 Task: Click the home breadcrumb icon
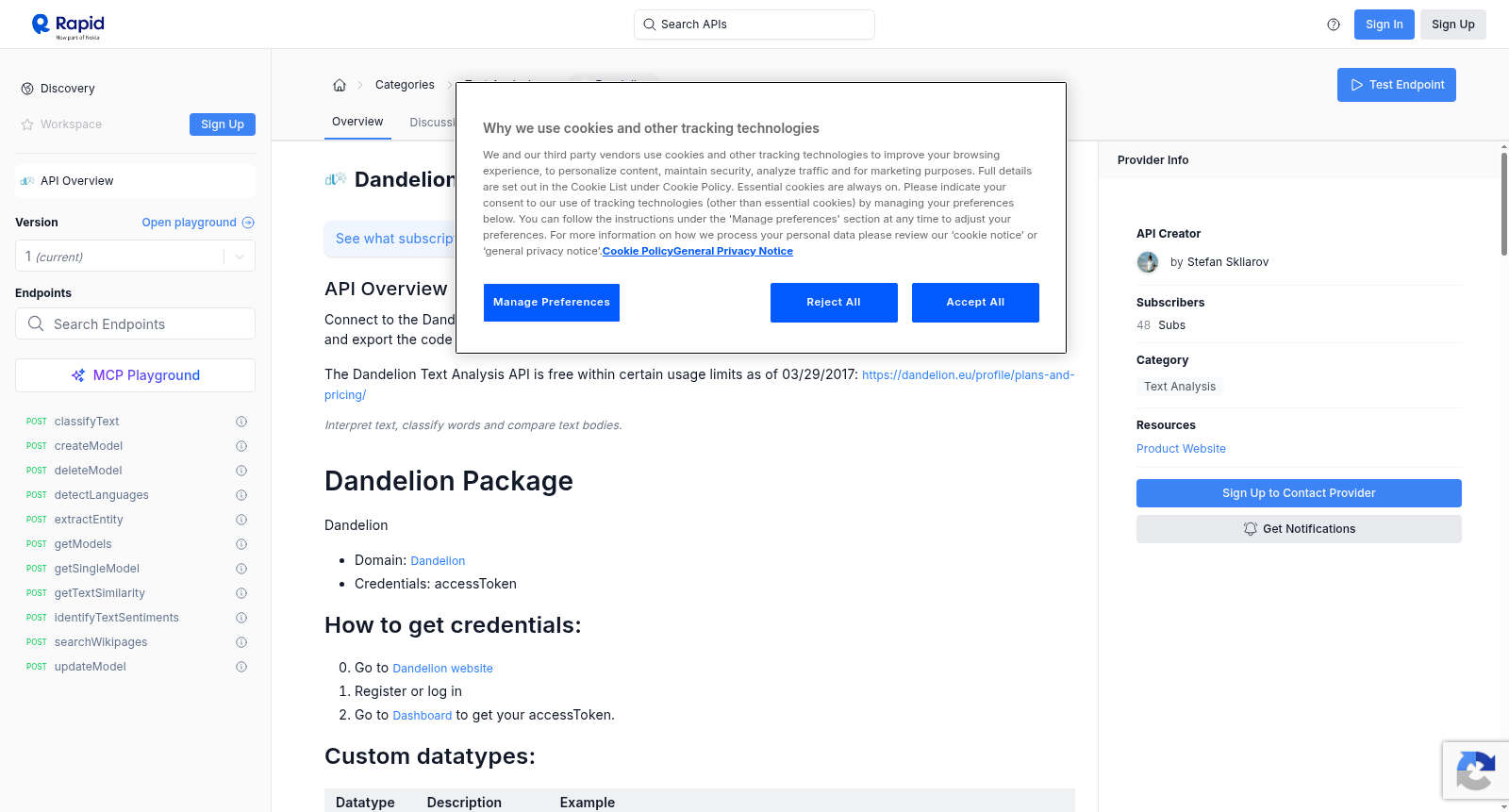pyautogui.click(x=340, y=85)
